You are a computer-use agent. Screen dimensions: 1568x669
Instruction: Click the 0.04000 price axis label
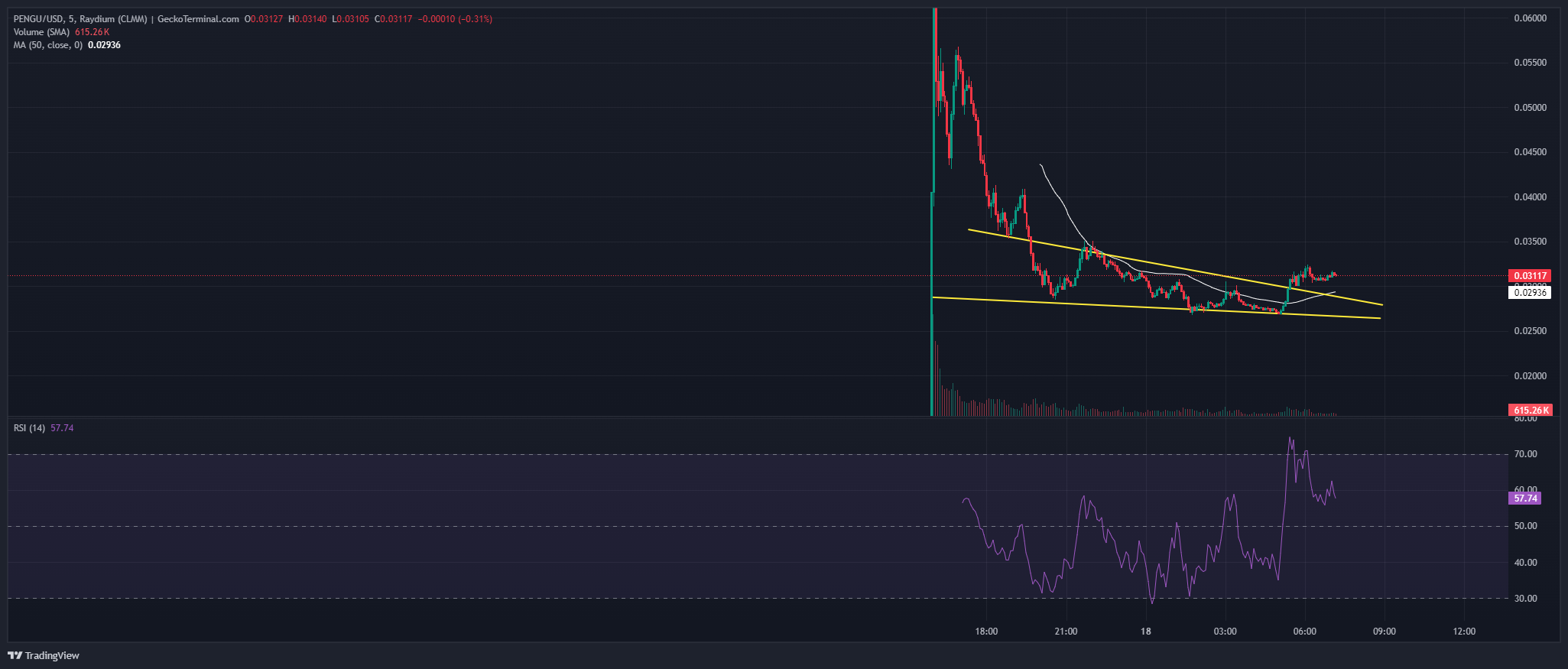(1530, 197)
